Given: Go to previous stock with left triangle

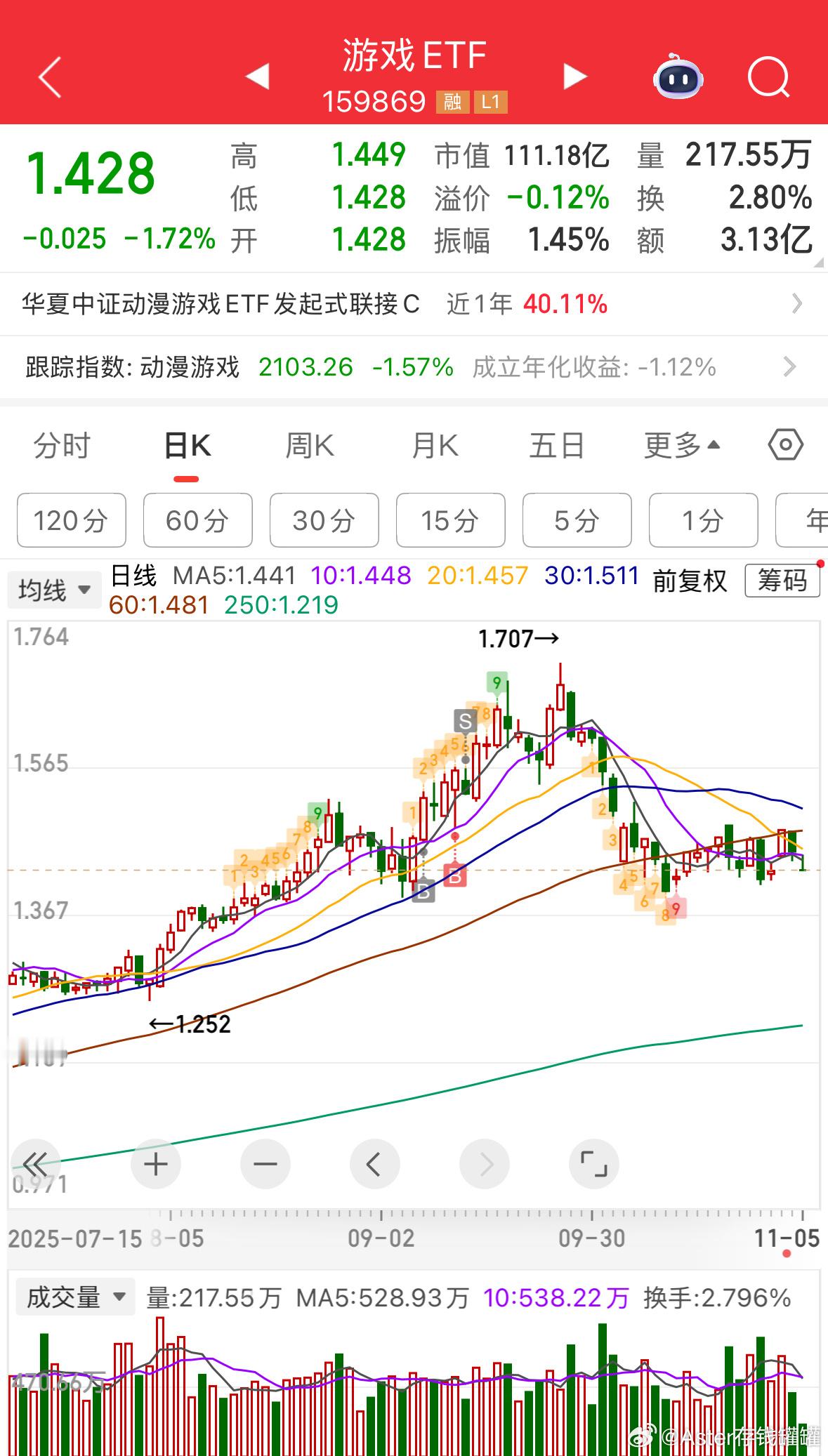Looking at the screenshot, I should pos(258,76).
